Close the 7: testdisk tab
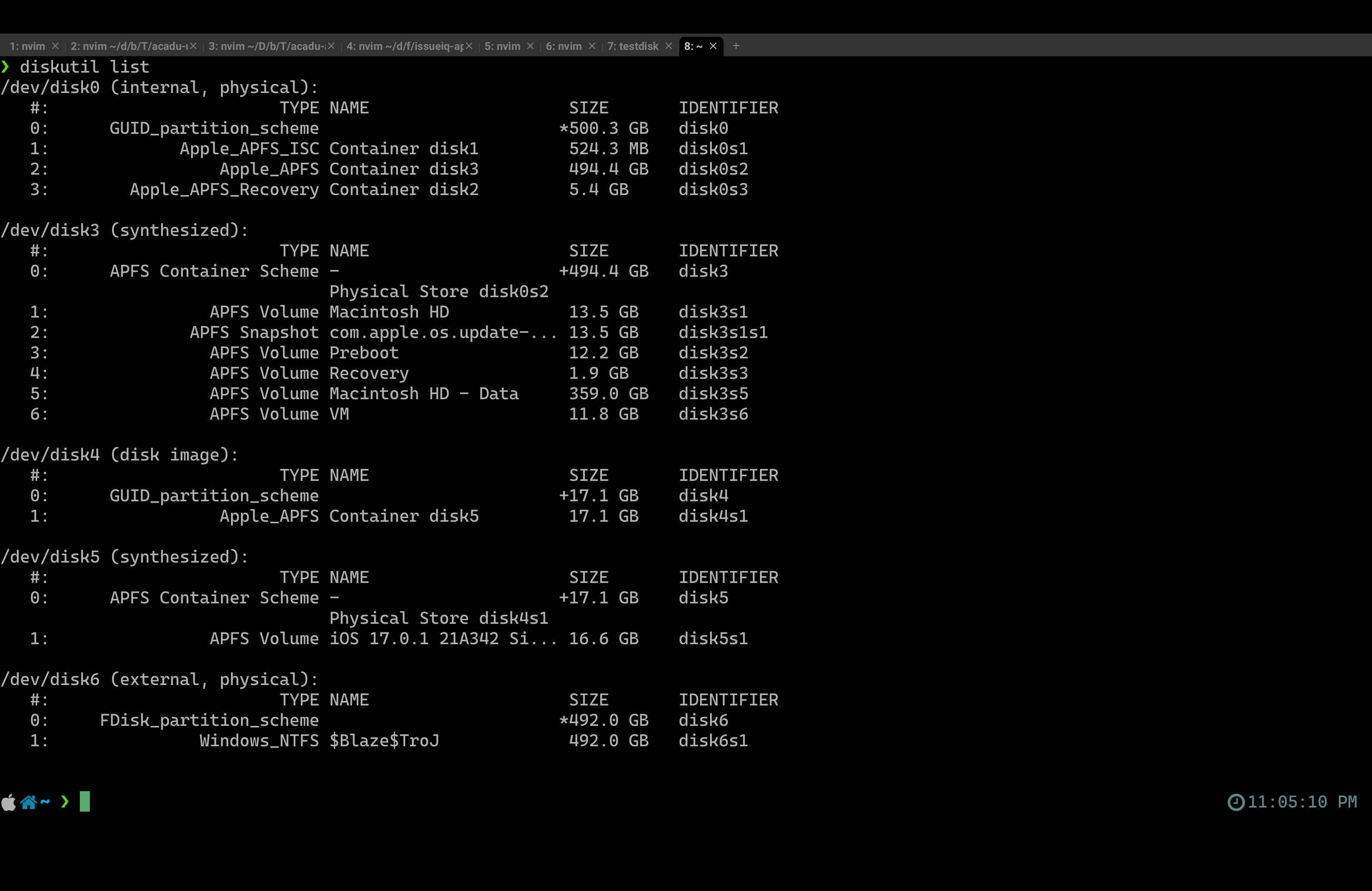 (669, 46)
